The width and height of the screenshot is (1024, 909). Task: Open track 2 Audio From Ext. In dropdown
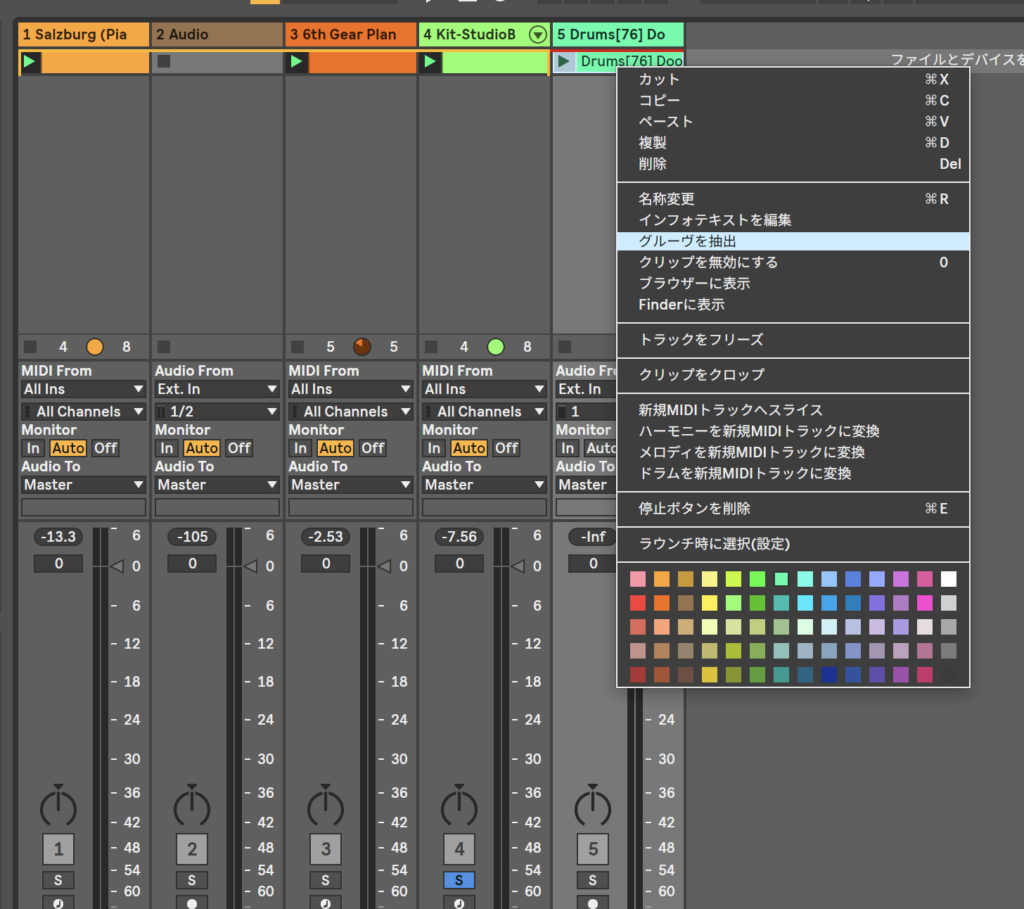pos(217,389)
